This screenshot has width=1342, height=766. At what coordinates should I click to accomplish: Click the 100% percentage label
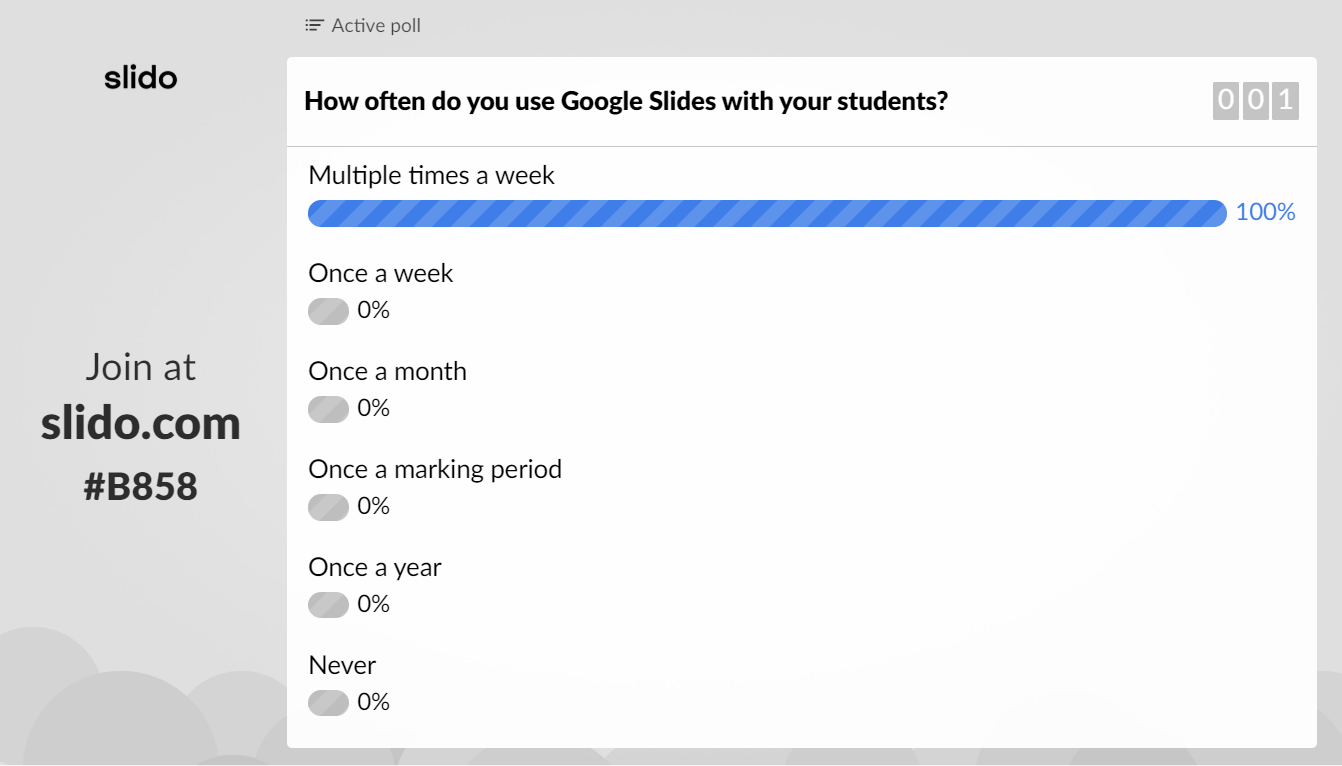[x=1265, y=212]
